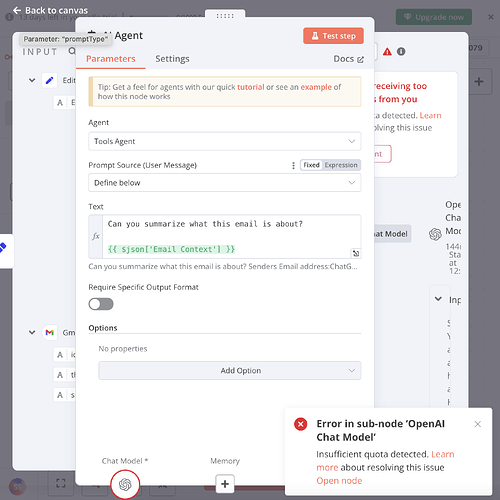Screen dimensions: 500x500
Task: Click the search icon in INPUT panel
Action: [72, 51]
